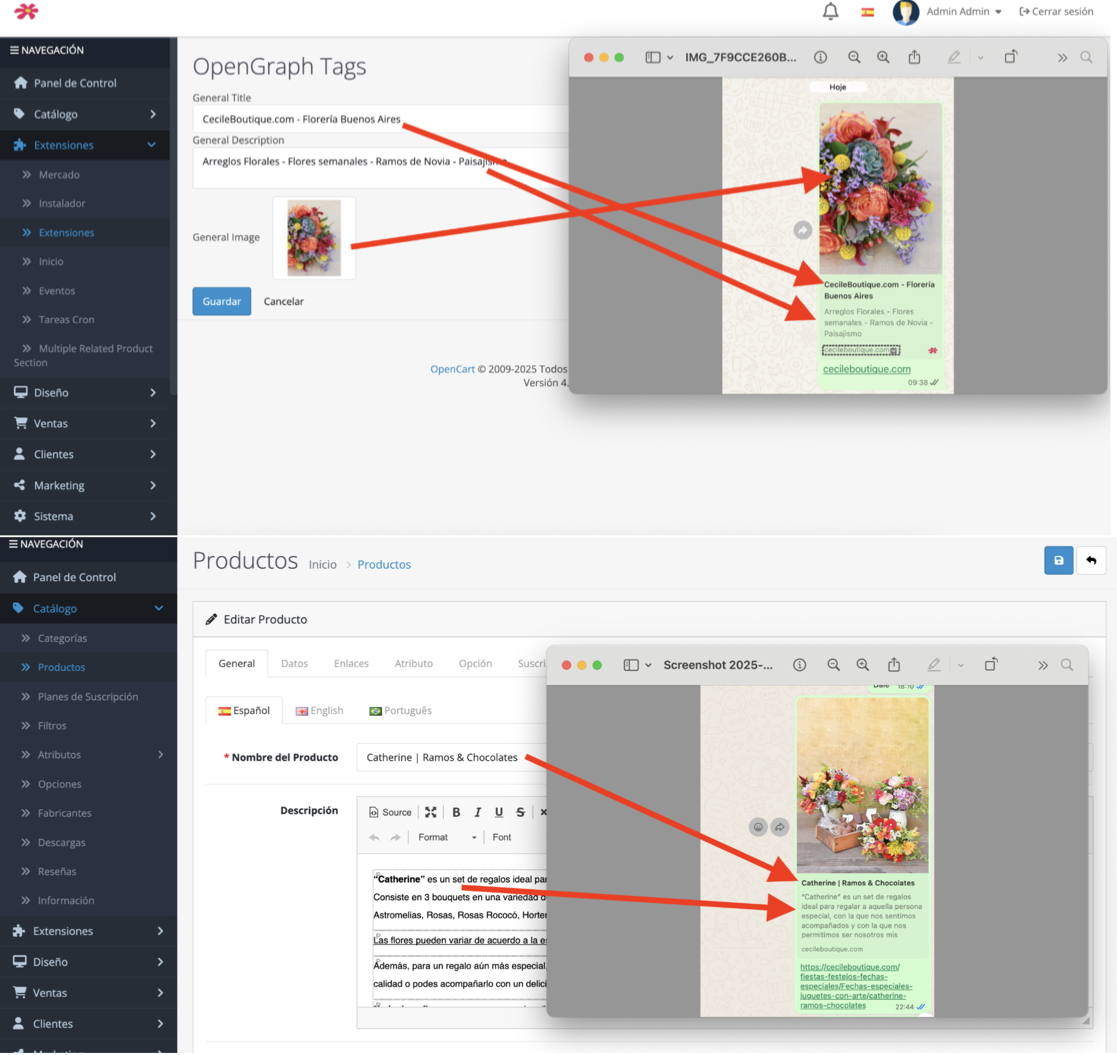
Task: Toggle bold formatting in description editor
Action: click(x=456, y=812)
